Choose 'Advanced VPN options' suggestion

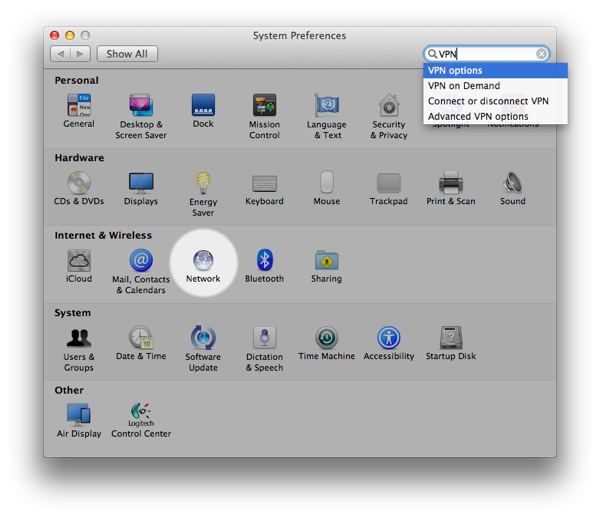coord(495,116)
